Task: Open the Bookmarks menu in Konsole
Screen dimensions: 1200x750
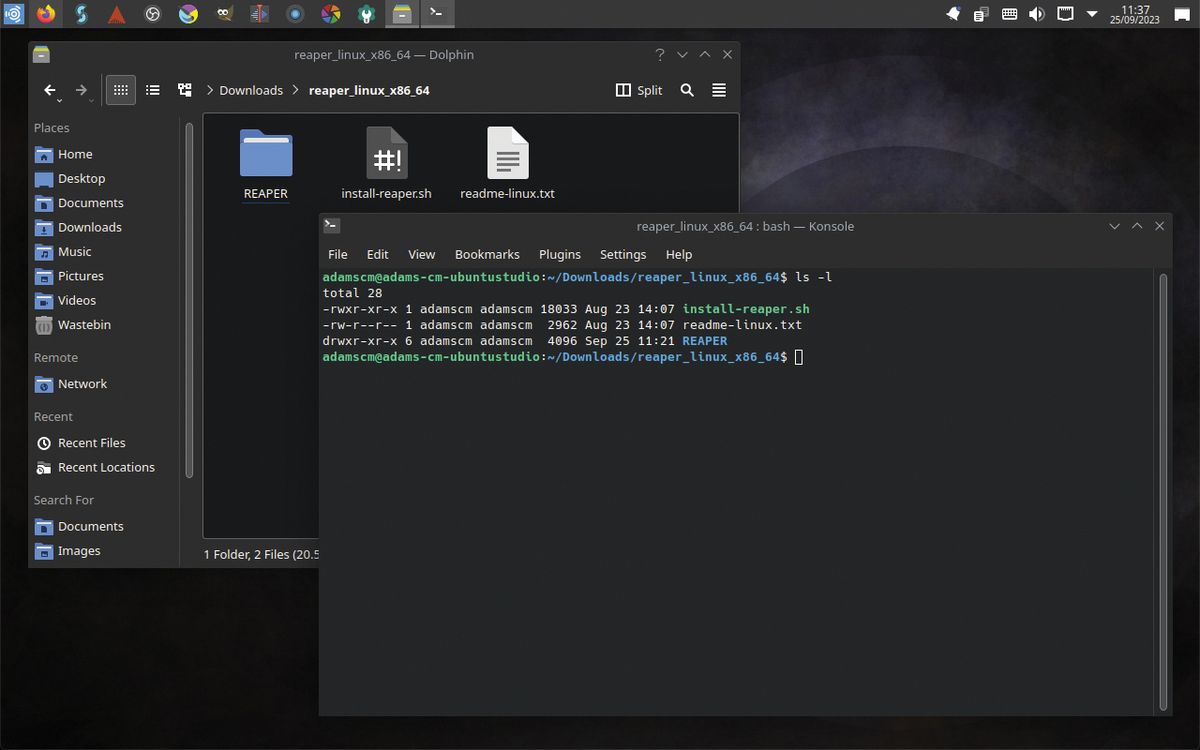Action: click(487, 254)
